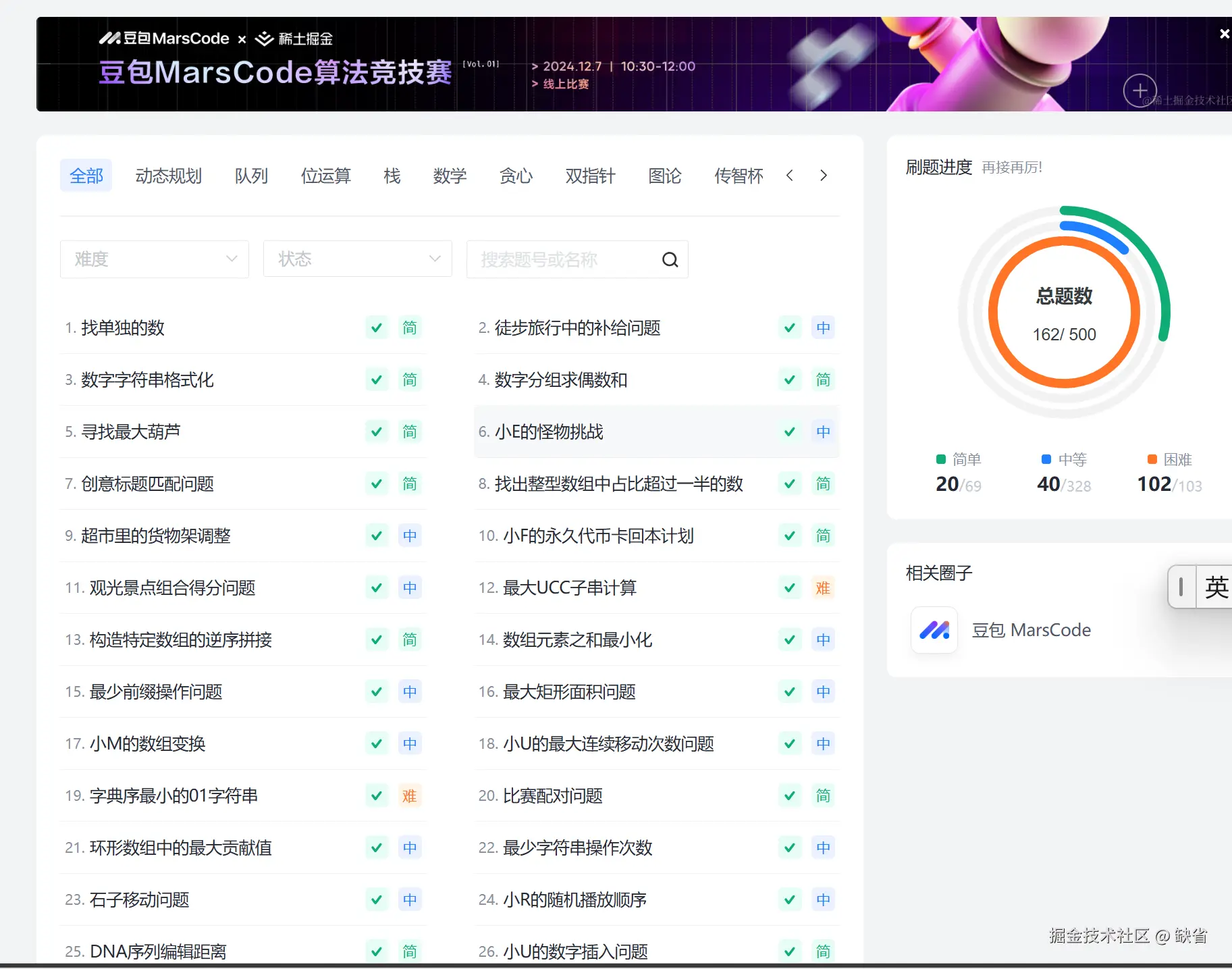Switch to the 贪心 tab

[516, 176]
